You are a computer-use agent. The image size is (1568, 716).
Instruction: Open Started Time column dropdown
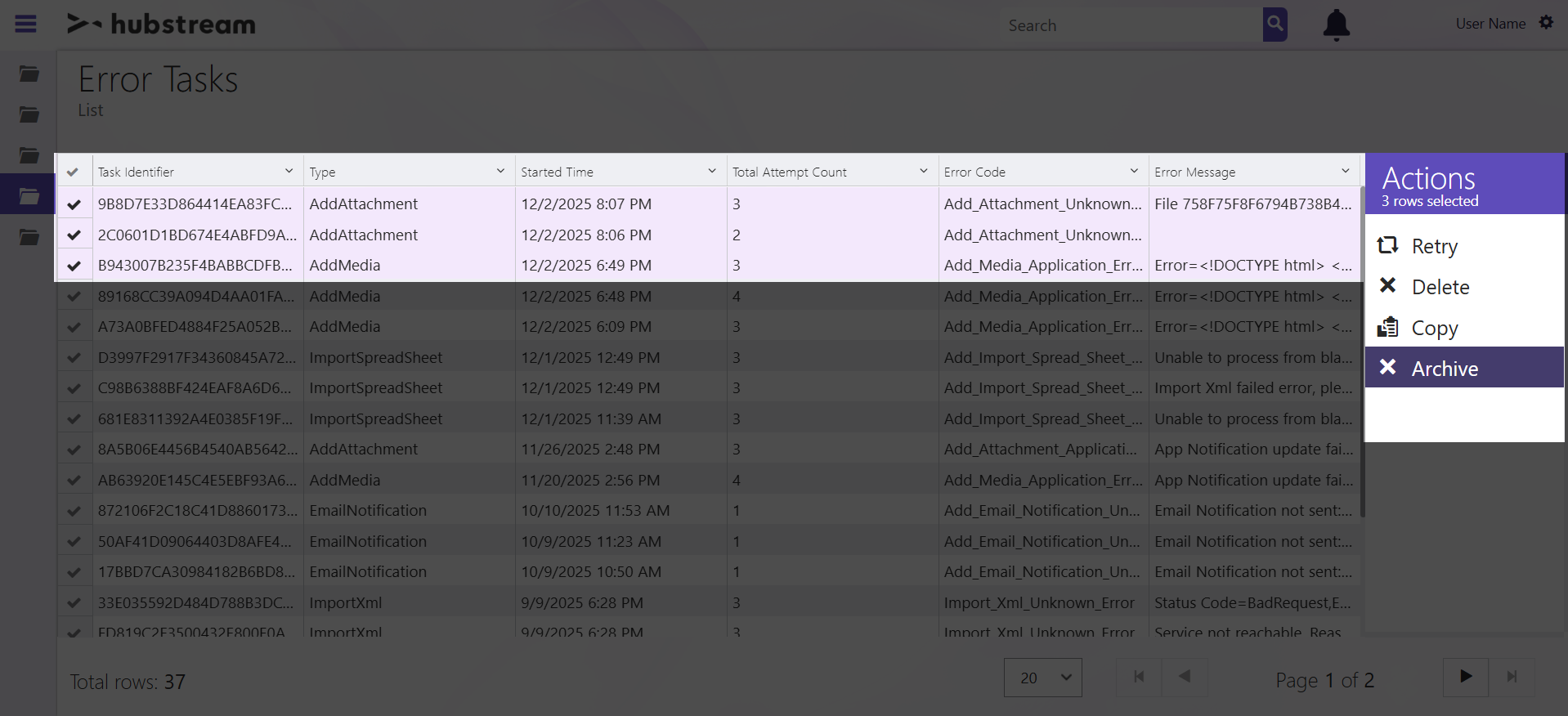click(712, 171)
